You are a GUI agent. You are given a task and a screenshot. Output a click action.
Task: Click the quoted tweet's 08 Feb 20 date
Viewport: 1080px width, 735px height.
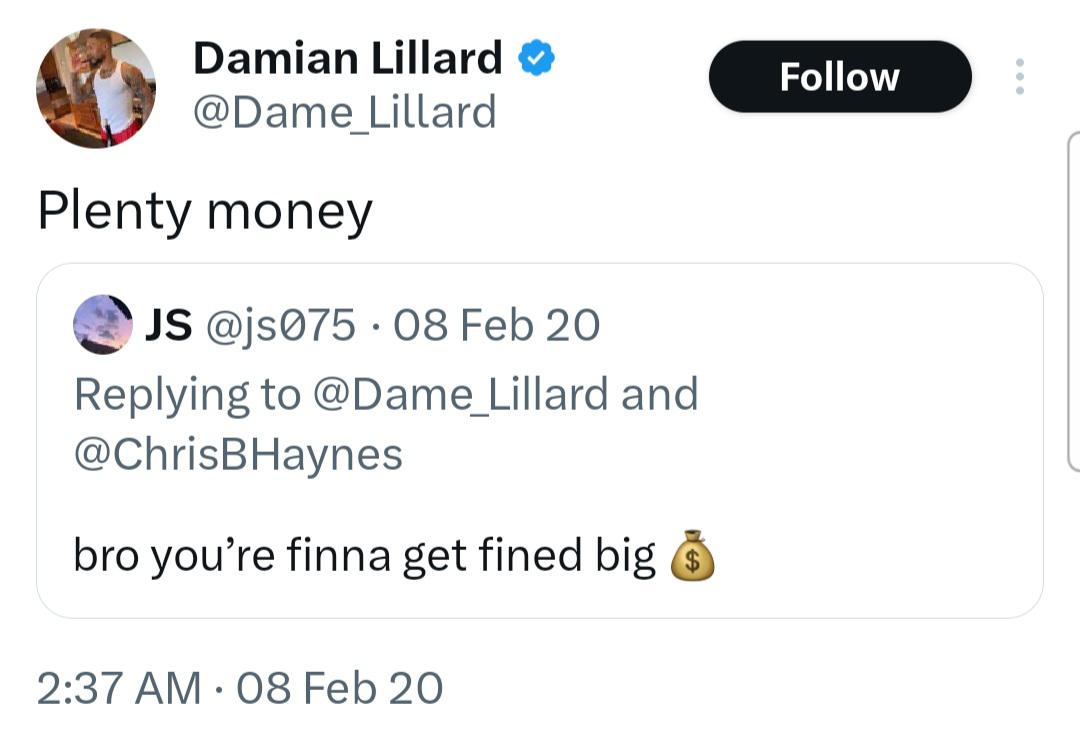tap(497, 325)
